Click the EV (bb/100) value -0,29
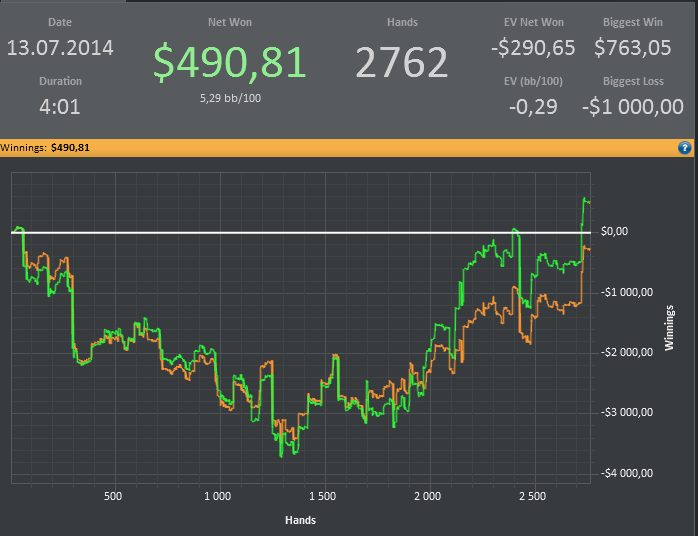The height and width of the screenshot is (536, 698). [x=533, y=107]
